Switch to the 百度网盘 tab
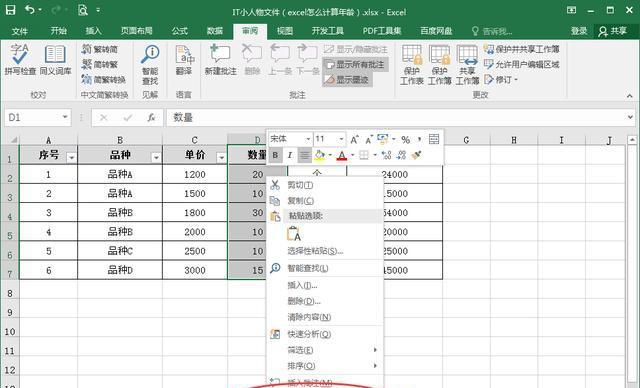Screen dimensions: 640x388 [436, 31]
